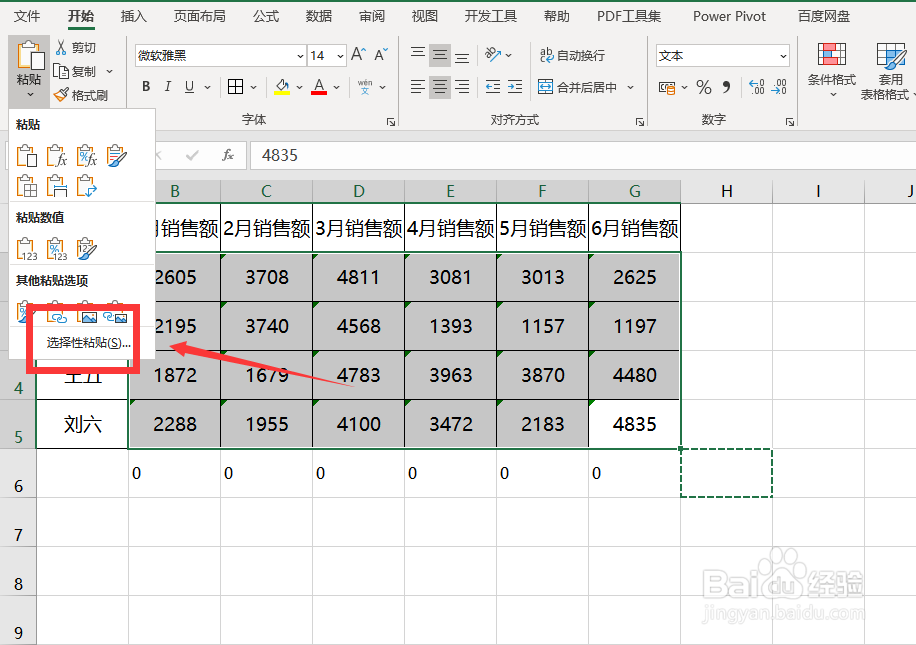Switch to the 插入 tab

click(133, 16)
